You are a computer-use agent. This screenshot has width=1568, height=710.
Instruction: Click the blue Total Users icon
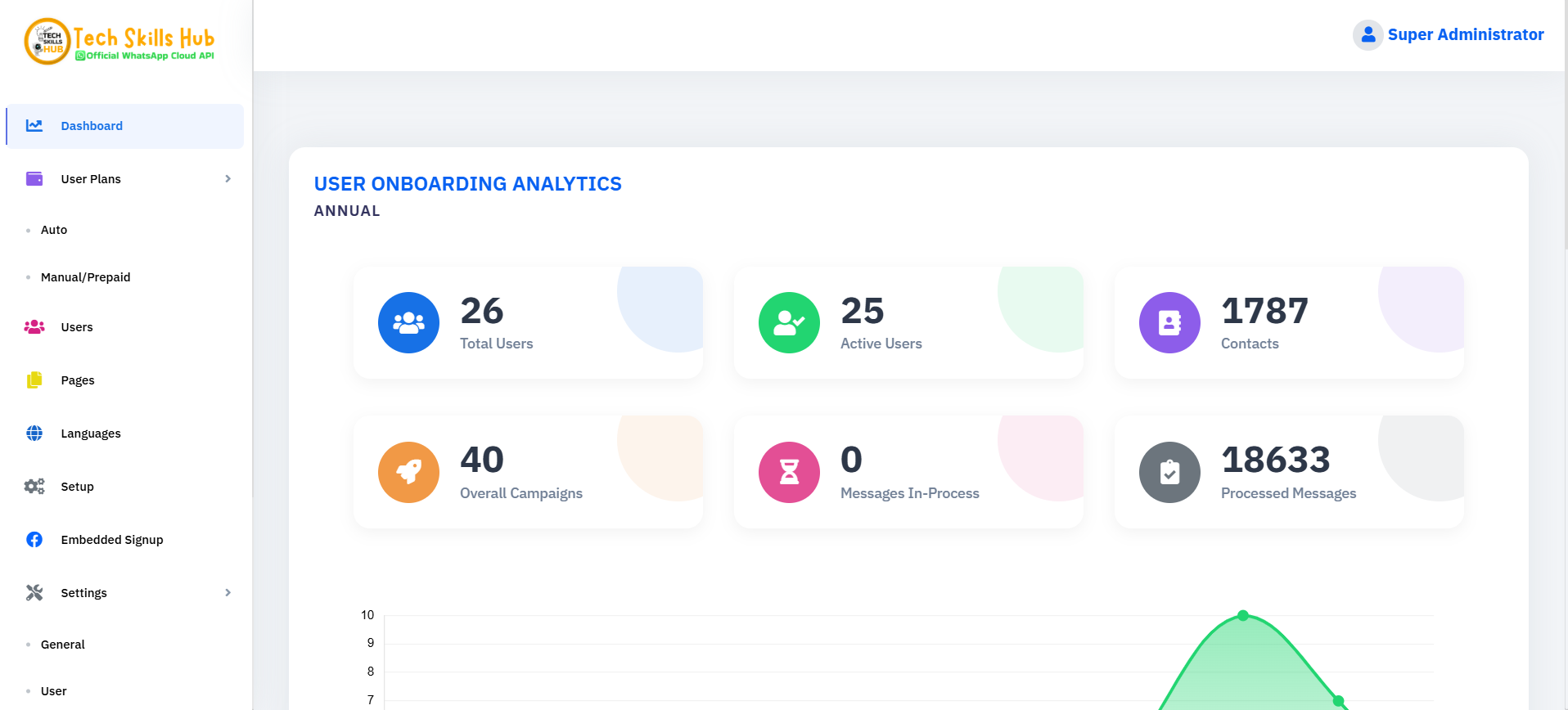click(408, 323)
